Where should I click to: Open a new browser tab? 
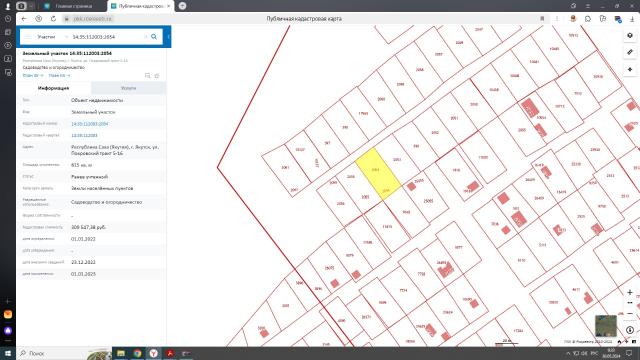182,6
